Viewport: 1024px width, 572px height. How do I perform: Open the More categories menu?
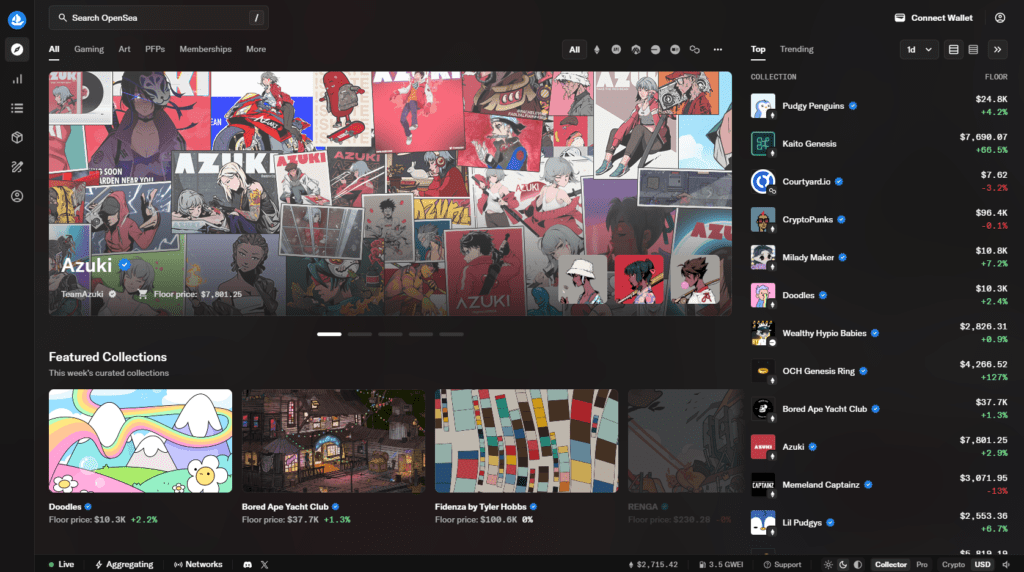256,50
